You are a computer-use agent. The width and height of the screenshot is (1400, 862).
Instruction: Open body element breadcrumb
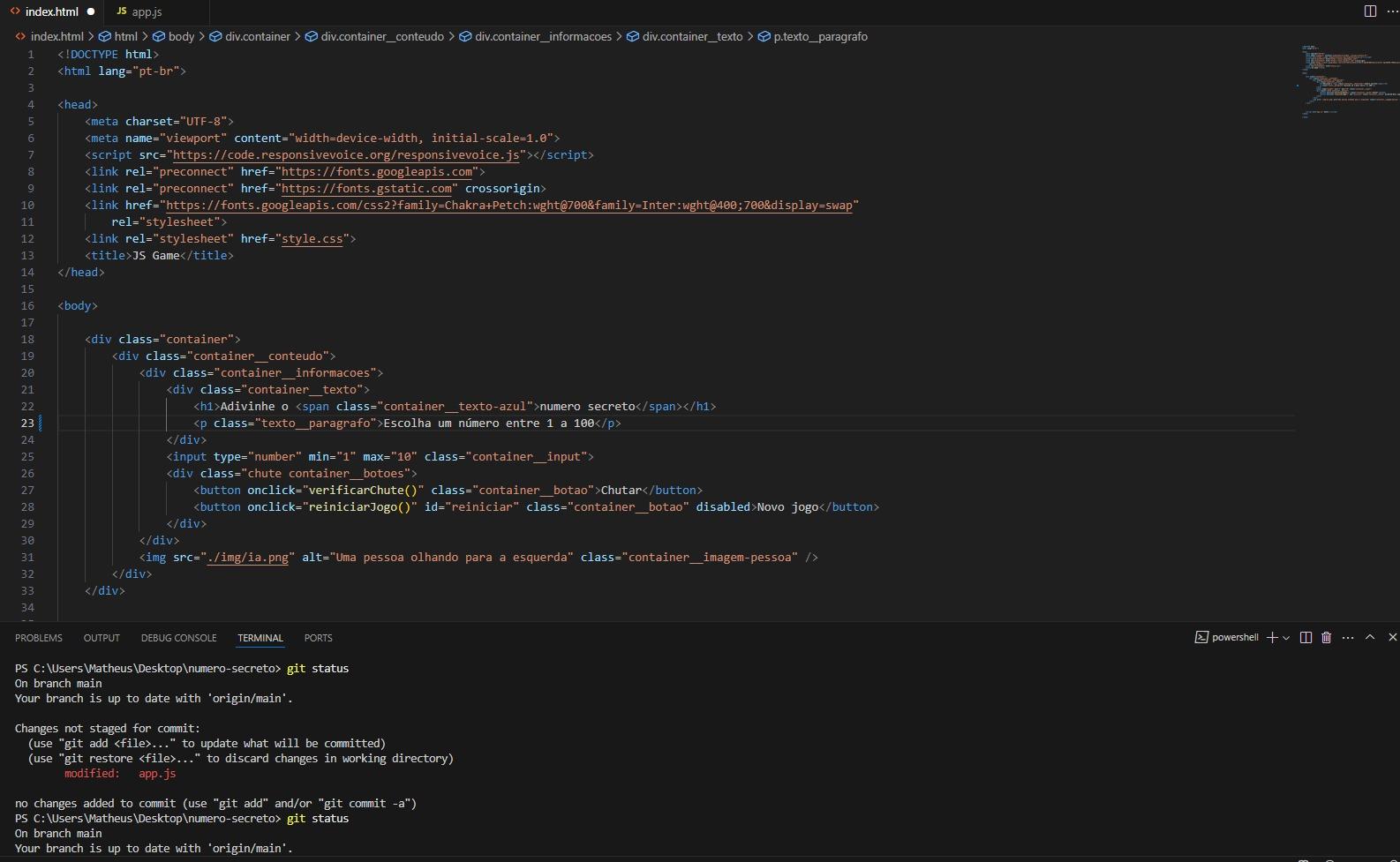[174, 36]
